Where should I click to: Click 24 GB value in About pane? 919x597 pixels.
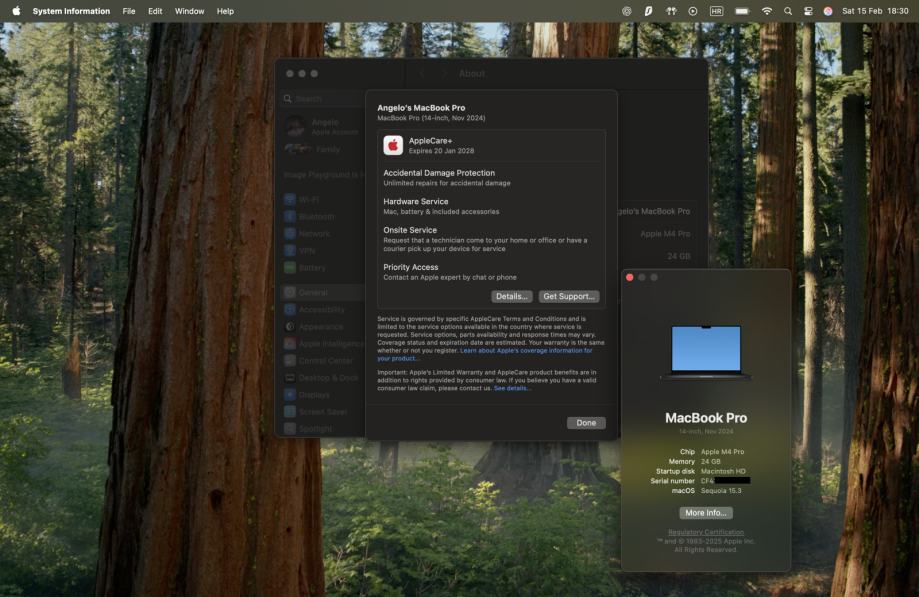[679, 257]
